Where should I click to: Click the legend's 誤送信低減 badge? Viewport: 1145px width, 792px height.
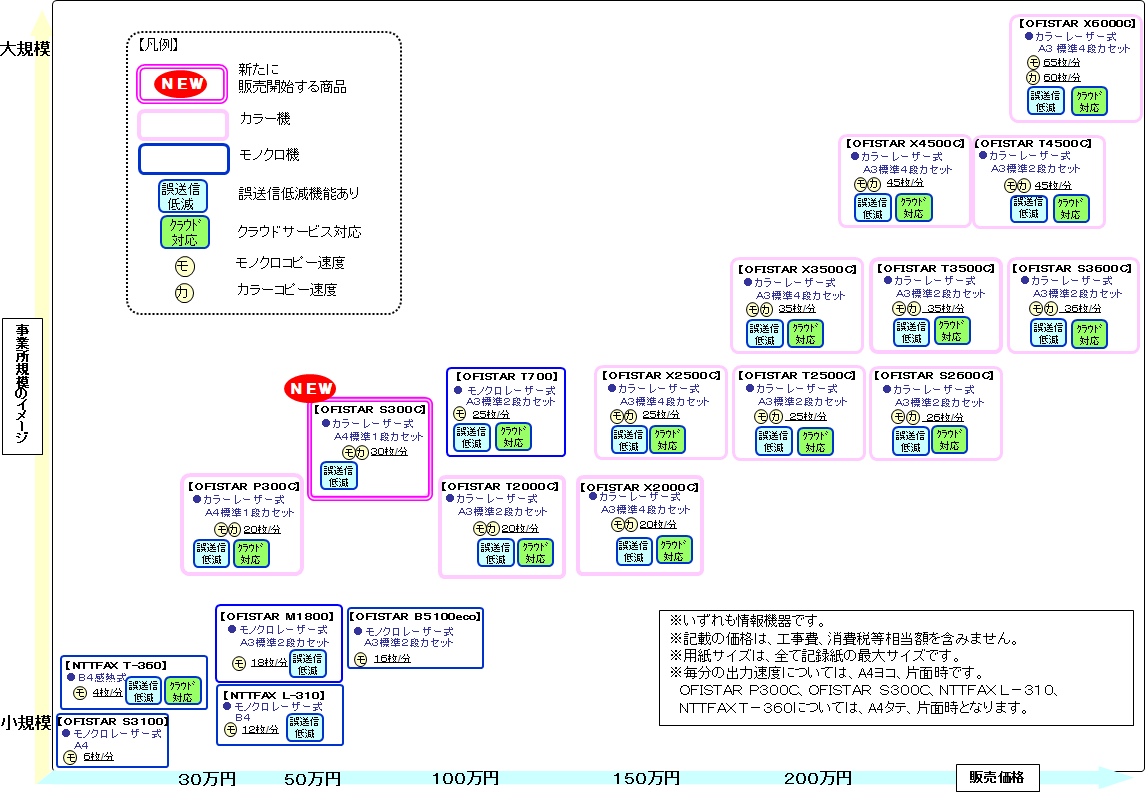coord(183,196)
